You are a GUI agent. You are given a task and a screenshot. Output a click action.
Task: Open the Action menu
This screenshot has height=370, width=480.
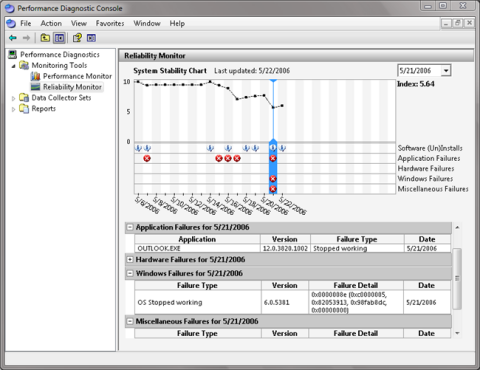click(51, 23)
